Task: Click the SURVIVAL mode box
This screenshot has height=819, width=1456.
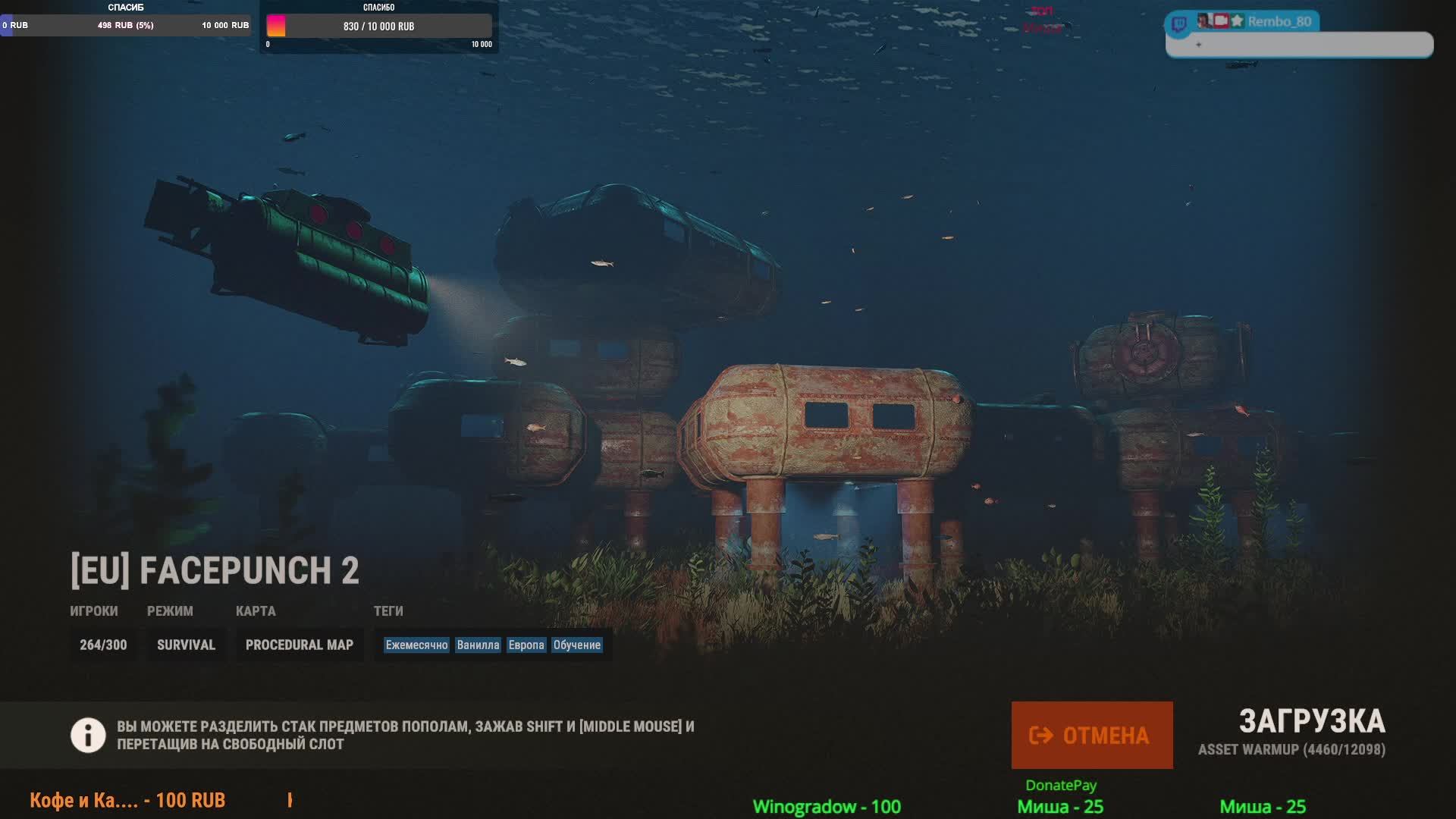Action: (186, 645)
